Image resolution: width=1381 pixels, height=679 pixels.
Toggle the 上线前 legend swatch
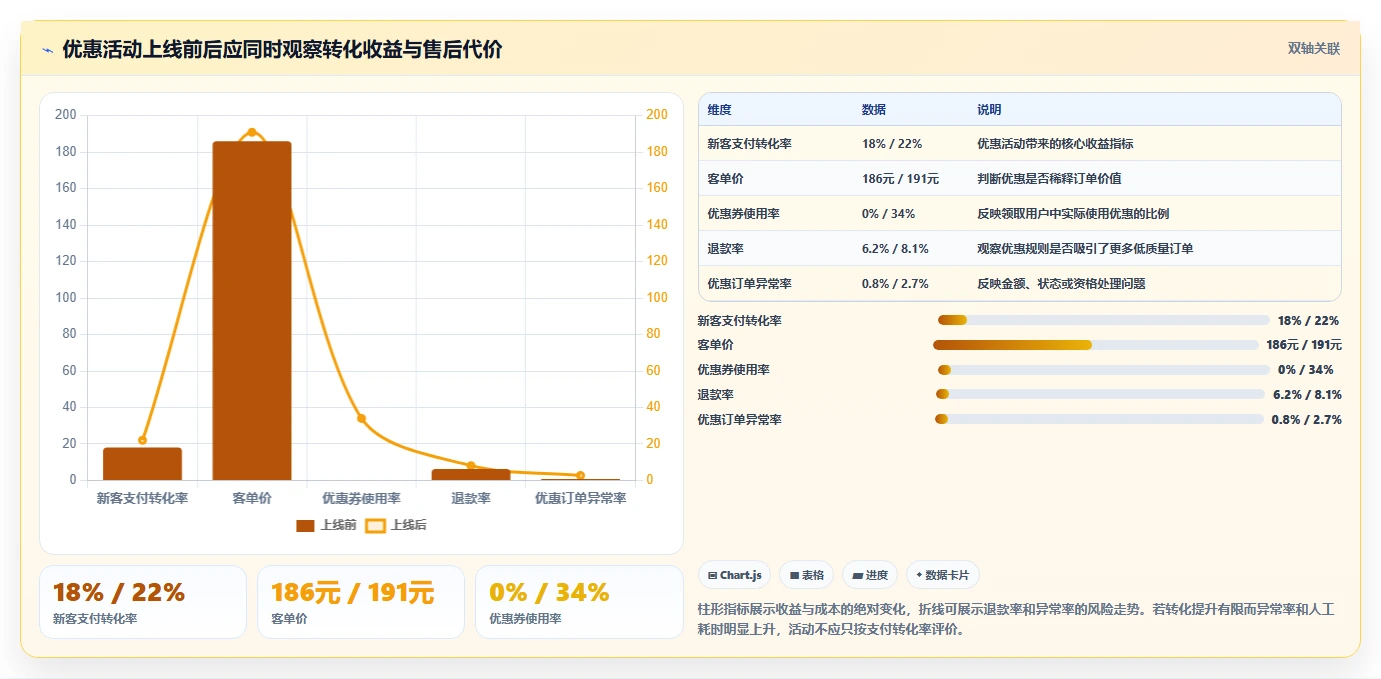305,525
